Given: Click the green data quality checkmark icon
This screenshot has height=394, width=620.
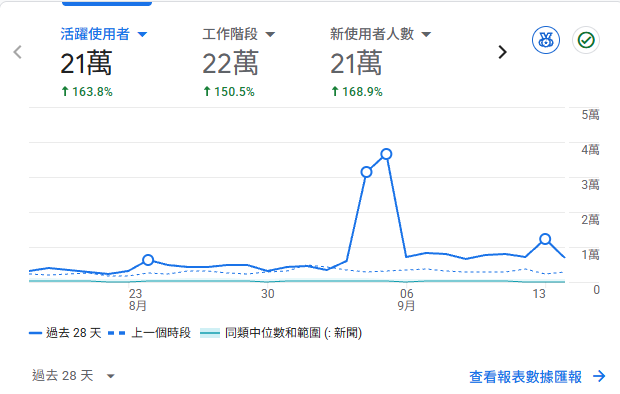Looking at the screenshot, I should pos(586,40).
